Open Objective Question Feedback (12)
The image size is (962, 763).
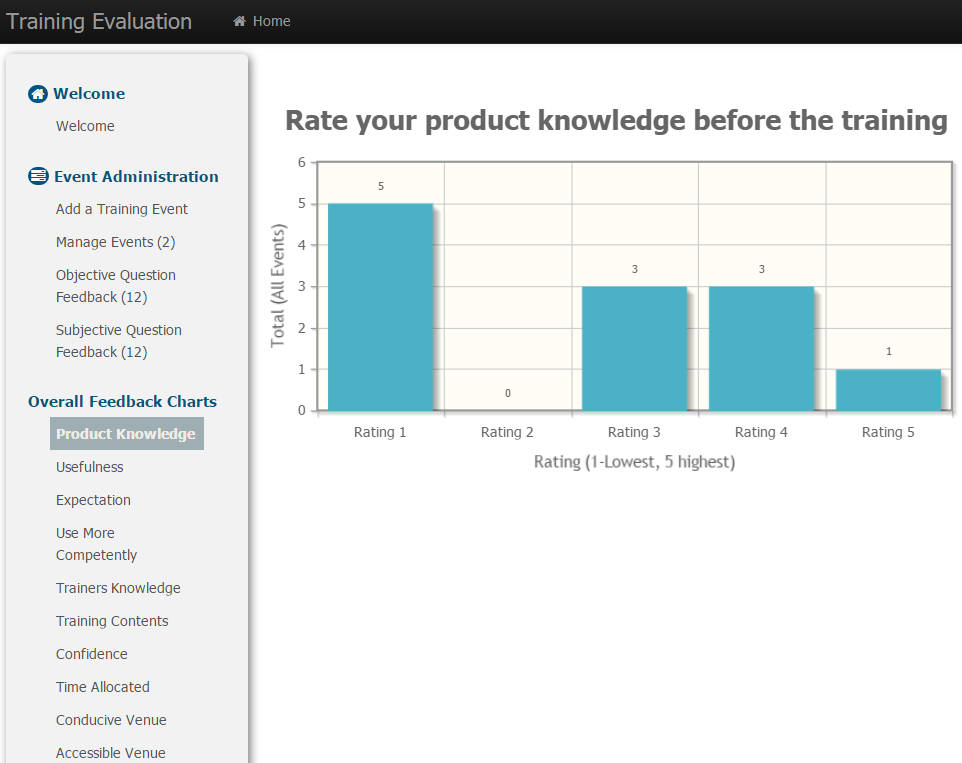pyautogui.click(x=115, y=286)
